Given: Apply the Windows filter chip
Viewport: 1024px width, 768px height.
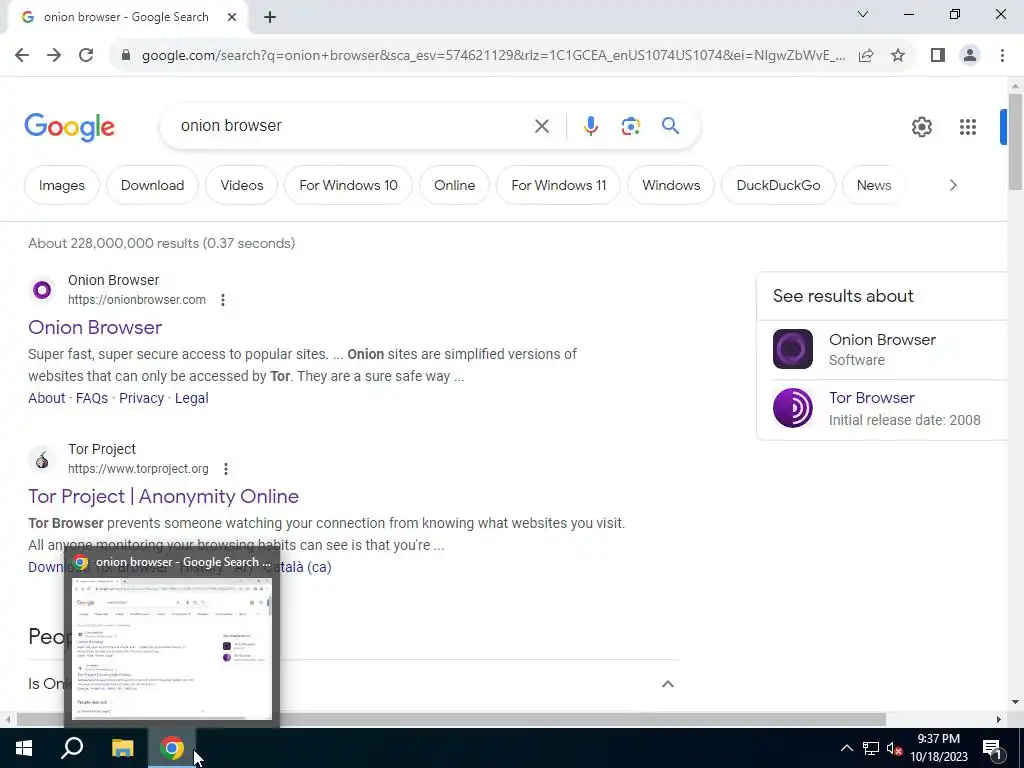Looking at the screenshot, I should (x=671, y=185).
